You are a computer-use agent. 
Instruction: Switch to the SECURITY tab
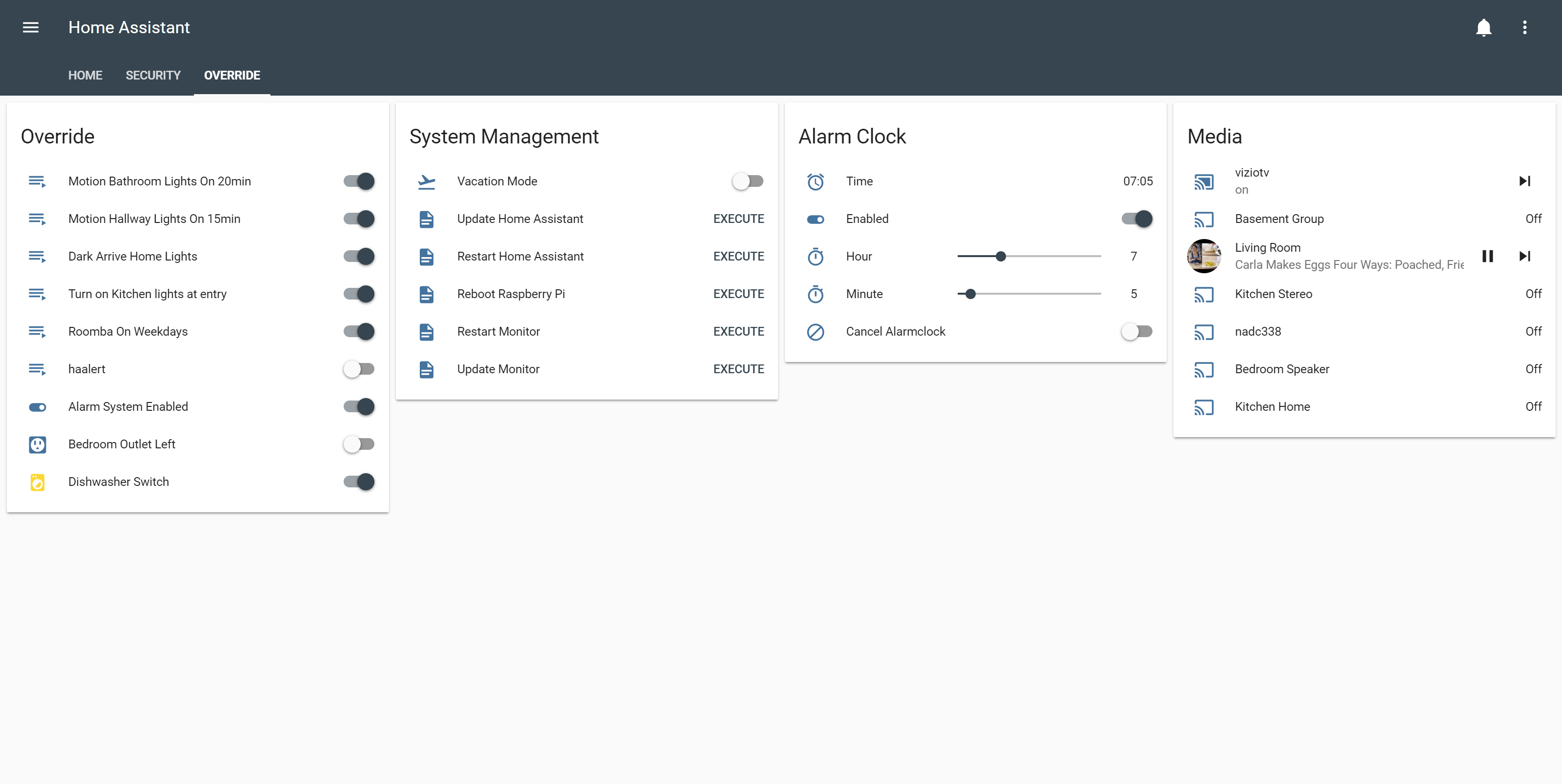coord(153,75)
